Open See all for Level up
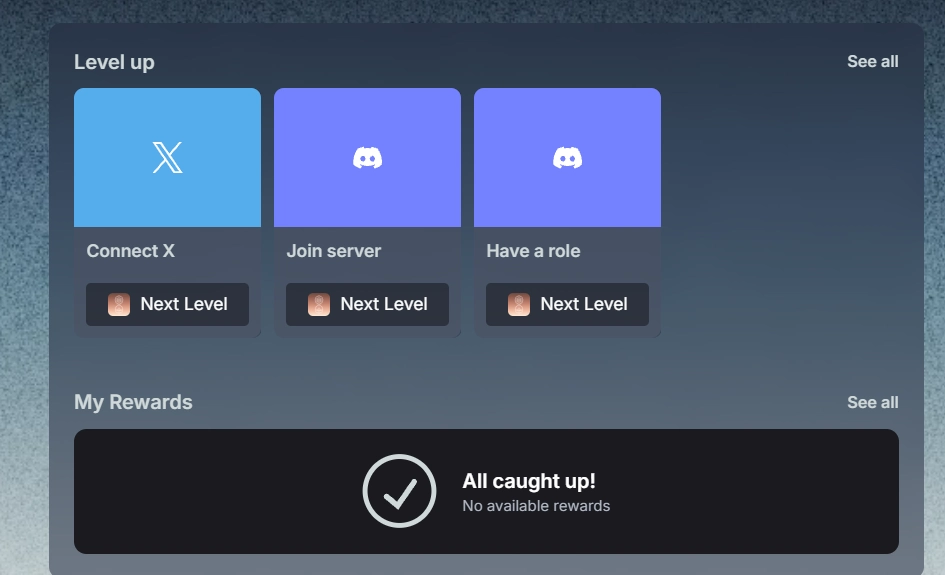 [x=873, y=61]
